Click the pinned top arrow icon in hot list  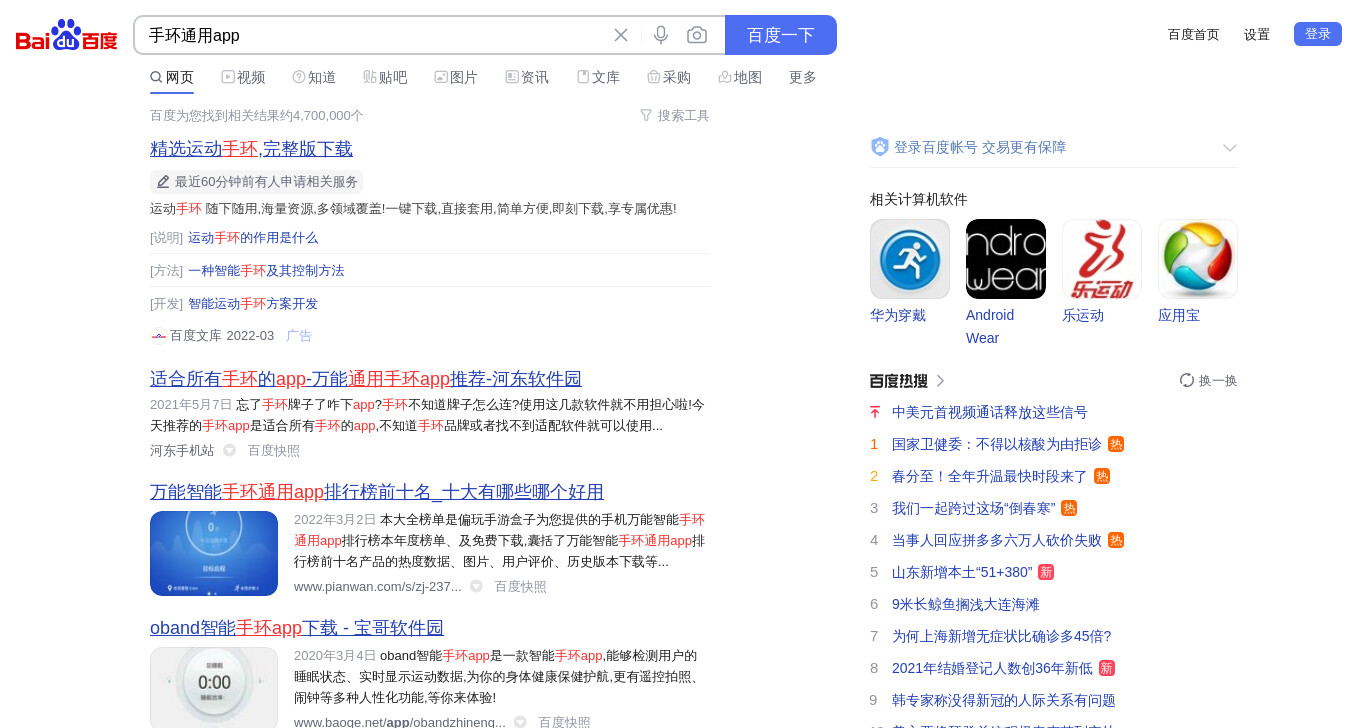[x=875, y=412]
